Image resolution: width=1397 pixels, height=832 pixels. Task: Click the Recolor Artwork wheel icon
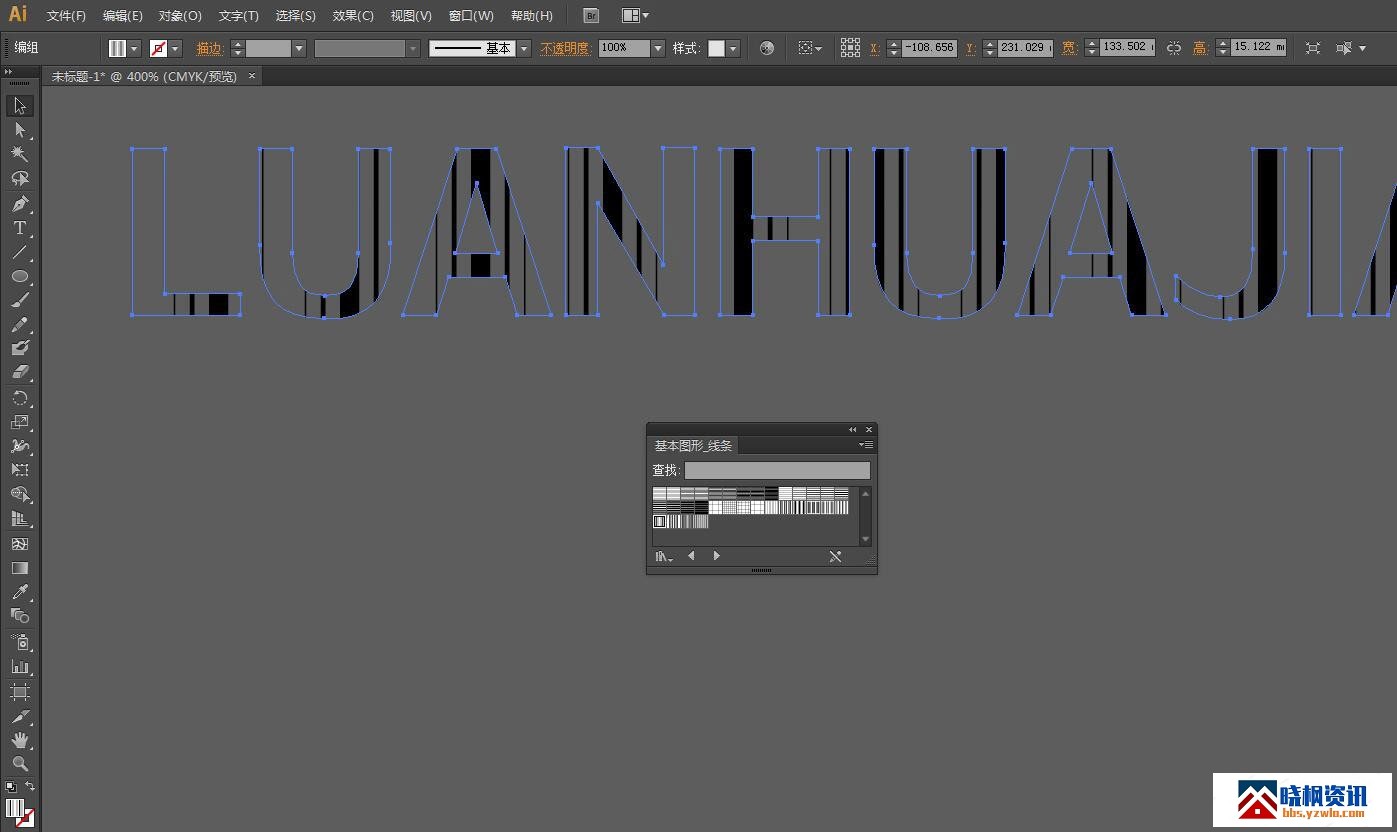click(x=767, y=48)
